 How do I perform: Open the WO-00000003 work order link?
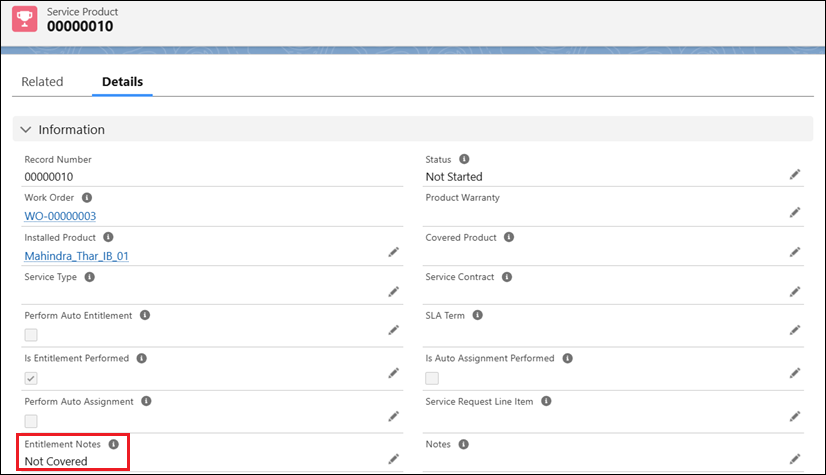(60, 216)
